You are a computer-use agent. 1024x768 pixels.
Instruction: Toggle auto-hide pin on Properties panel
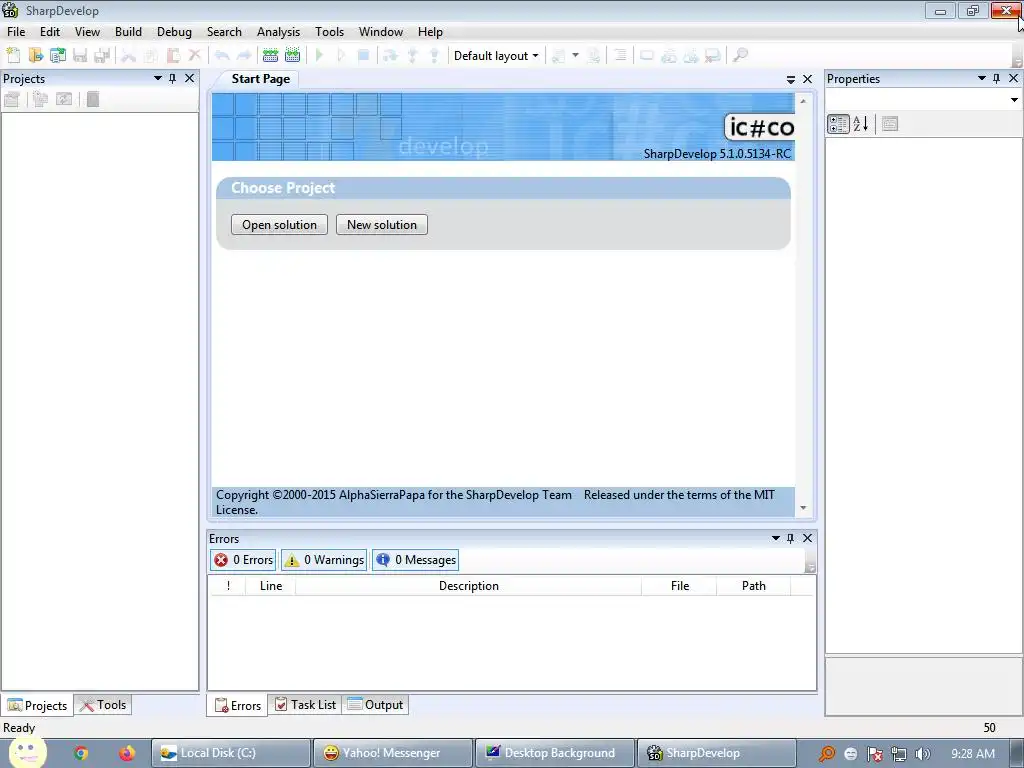(997, 78)
